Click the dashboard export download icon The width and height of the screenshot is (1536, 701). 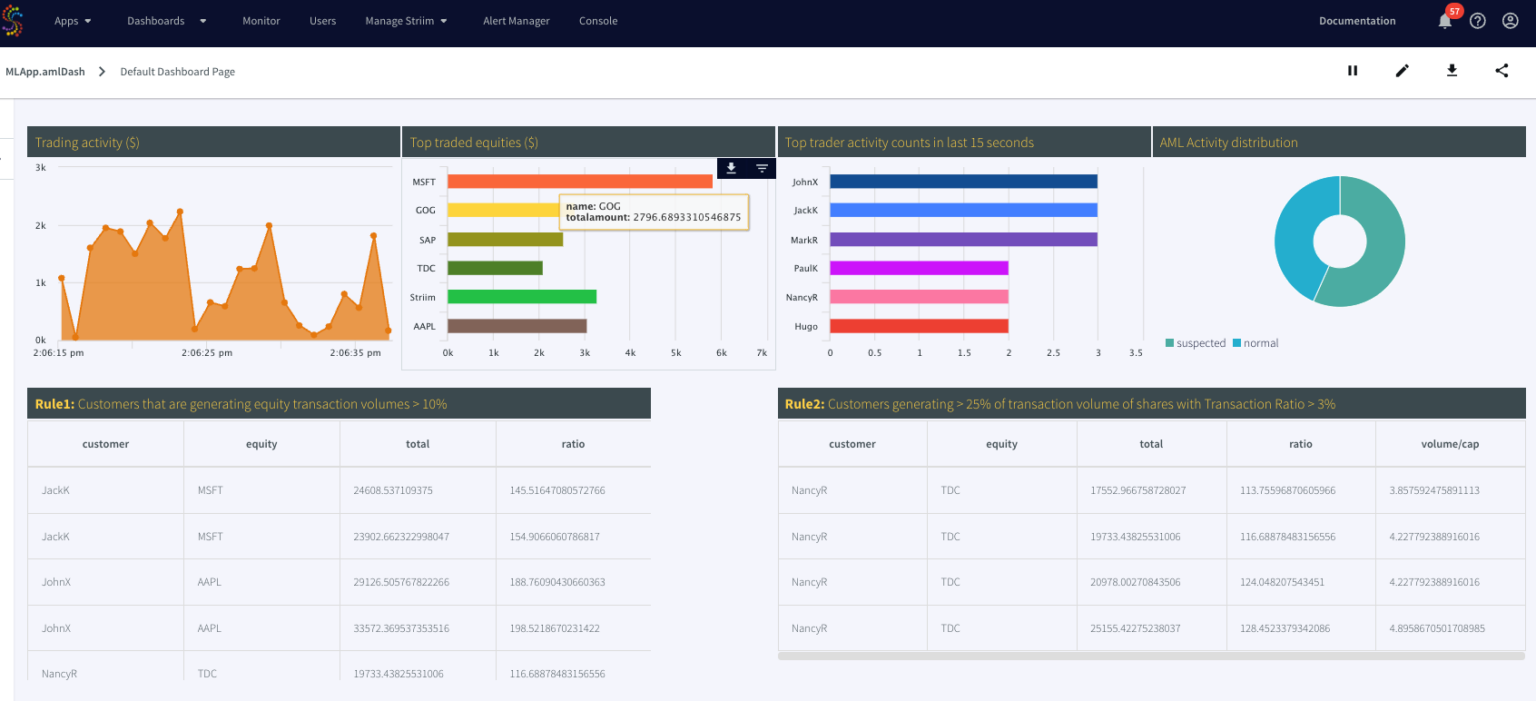[1452, 71]
